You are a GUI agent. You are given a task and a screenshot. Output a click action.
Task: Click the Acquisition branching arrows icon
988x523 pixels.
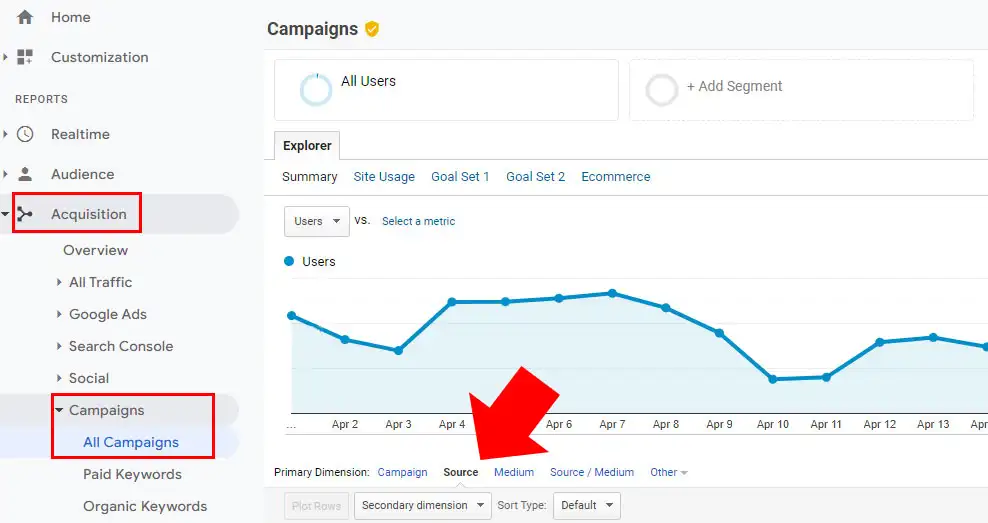tap(25, 214)
